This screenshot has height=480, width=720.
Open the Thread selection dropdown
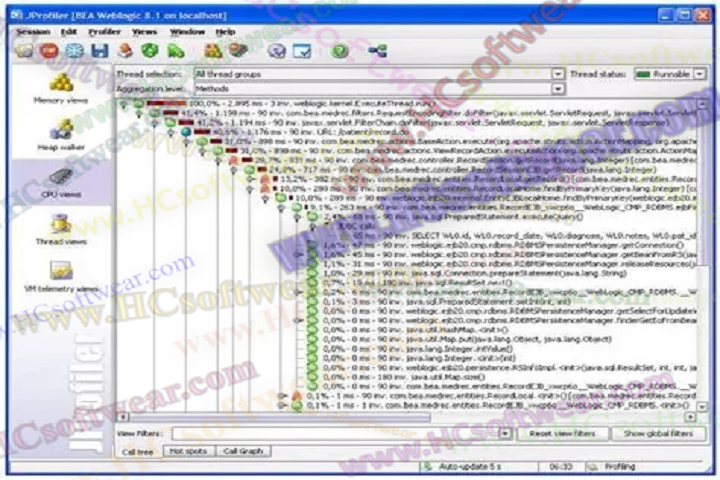pyautogui.click(x=557, y=74)
